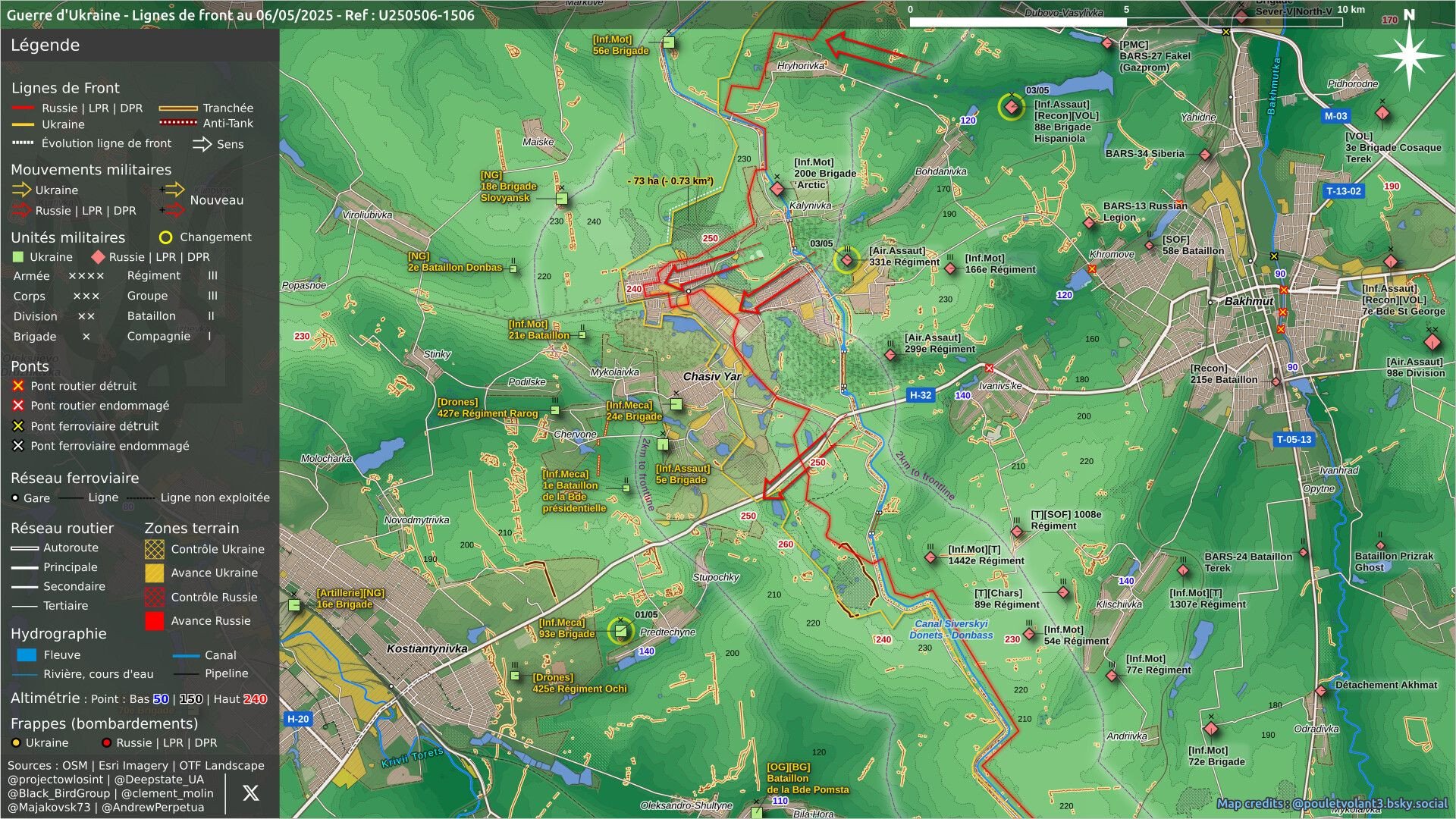Select the 200e Brigade Arctic red diamond
The width and height of the screenshot is (1456, 819).
pyautogui.click(x=777, y=189)
